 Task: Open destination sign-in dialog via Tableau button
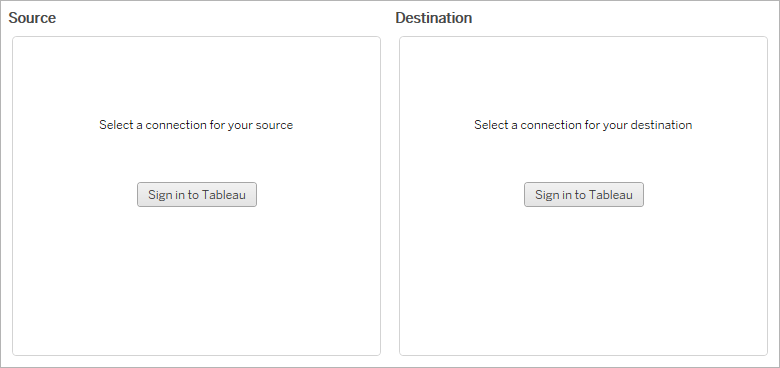(x=584, y=194)
